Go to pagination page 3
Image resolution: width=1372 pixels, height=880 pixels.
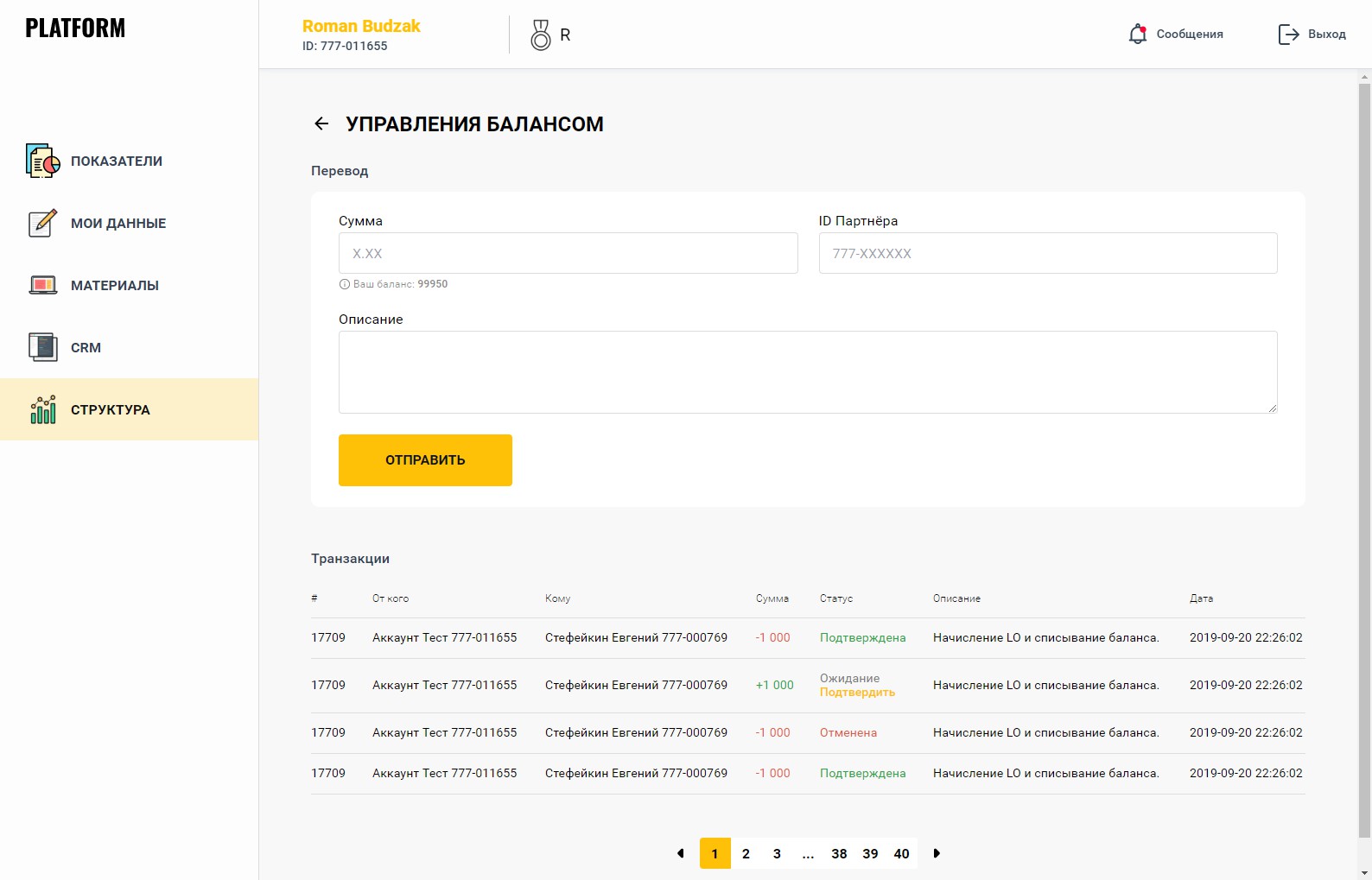click(x=777, y=853)
